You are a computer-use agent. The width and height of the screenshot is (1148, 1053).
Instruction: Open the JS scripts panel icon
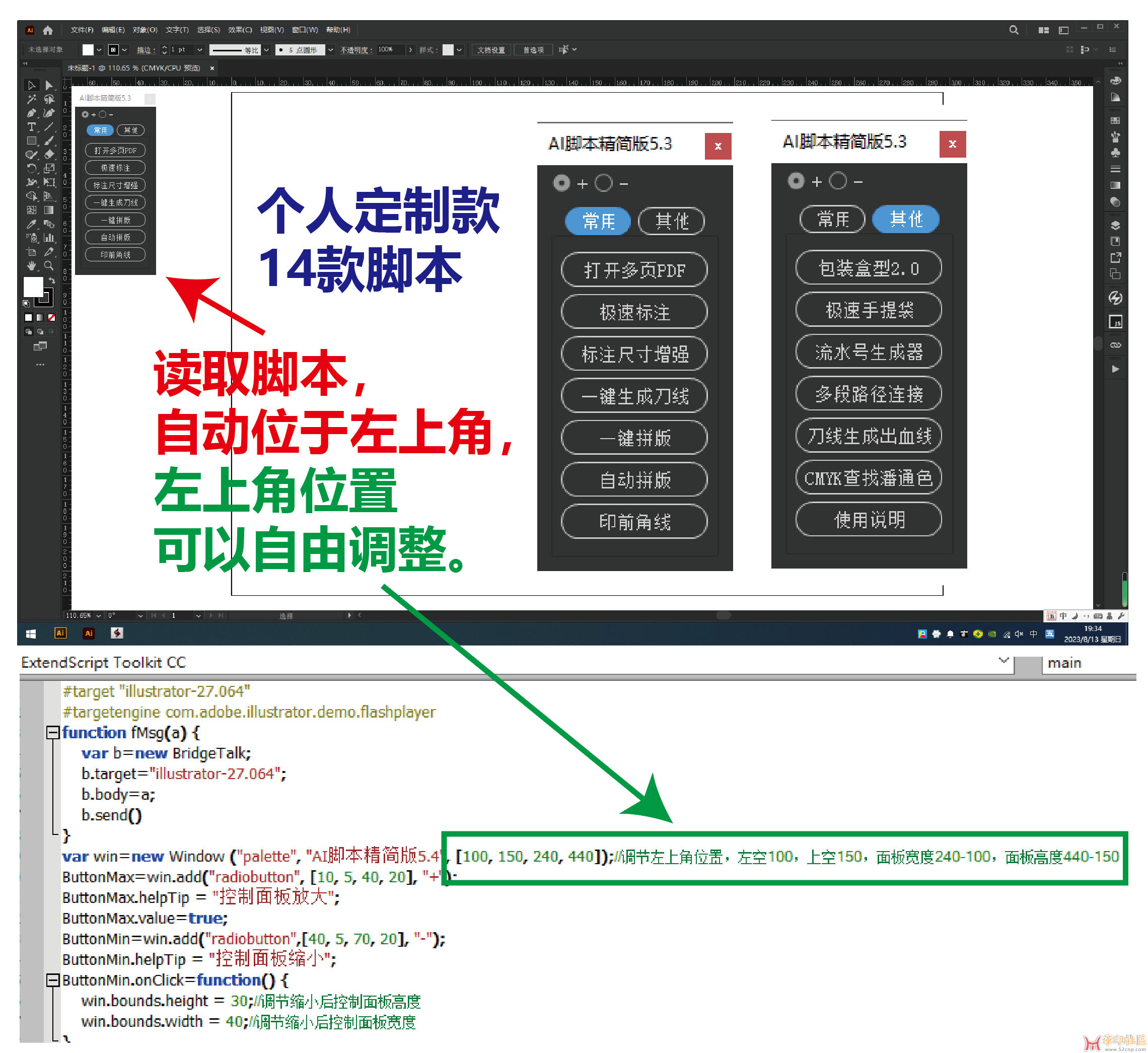(x=1116, y=322)
